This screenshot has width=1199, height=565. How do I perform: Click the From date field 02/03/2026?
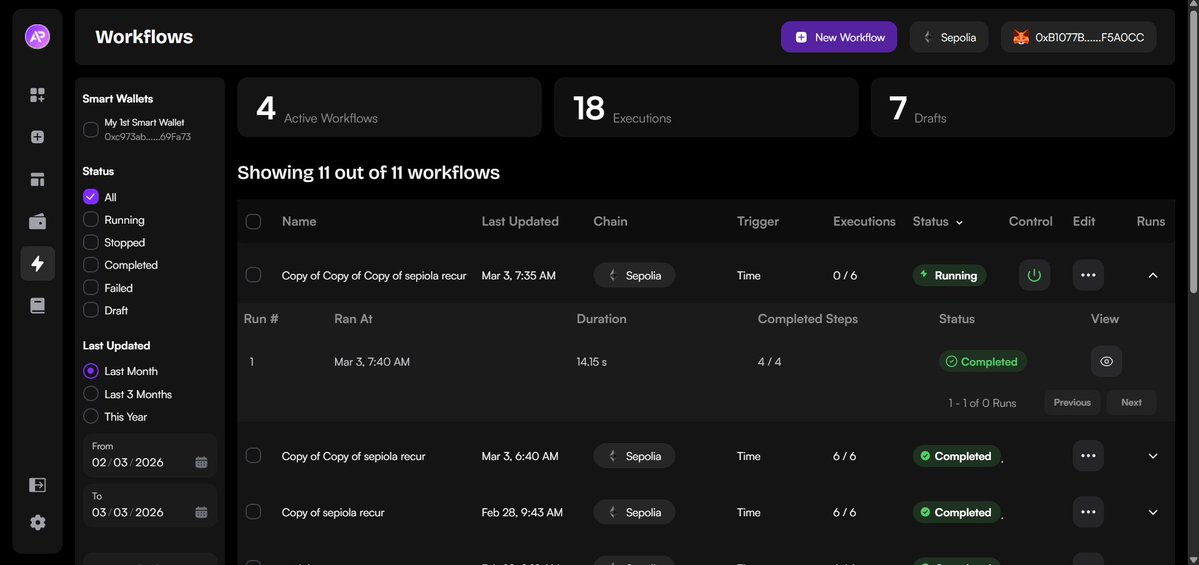[150, 456]
